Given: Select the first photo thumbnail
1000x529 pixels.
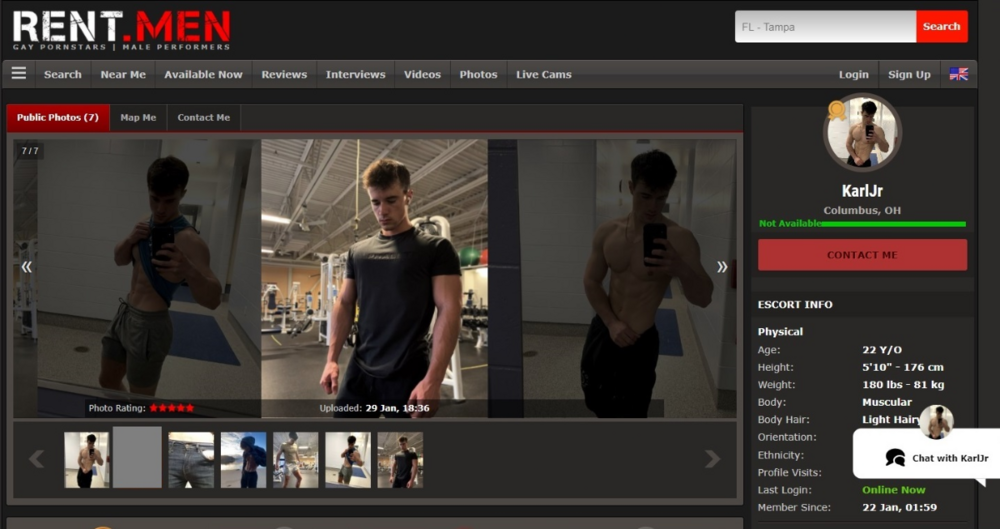Looking at the screenshot, I should (87, 460).
